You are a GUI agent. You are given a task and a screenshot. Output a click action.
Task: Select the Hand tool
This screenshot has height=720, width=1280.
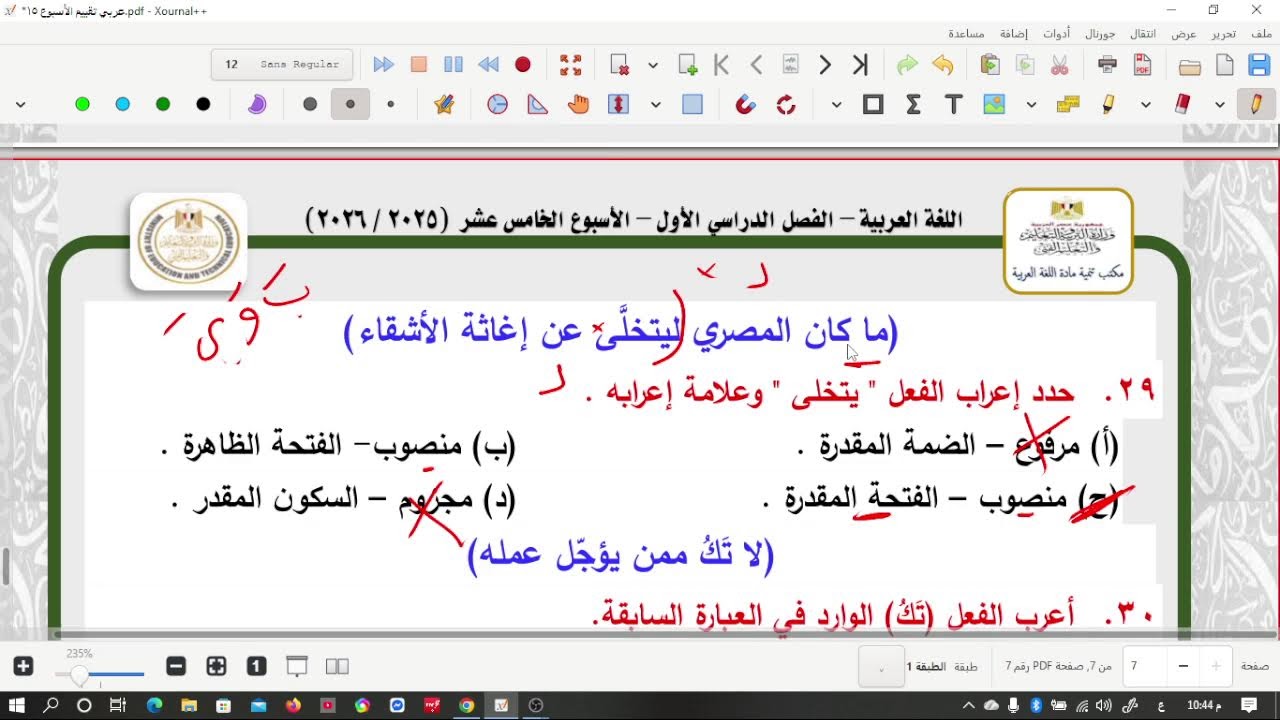(578, 104)
